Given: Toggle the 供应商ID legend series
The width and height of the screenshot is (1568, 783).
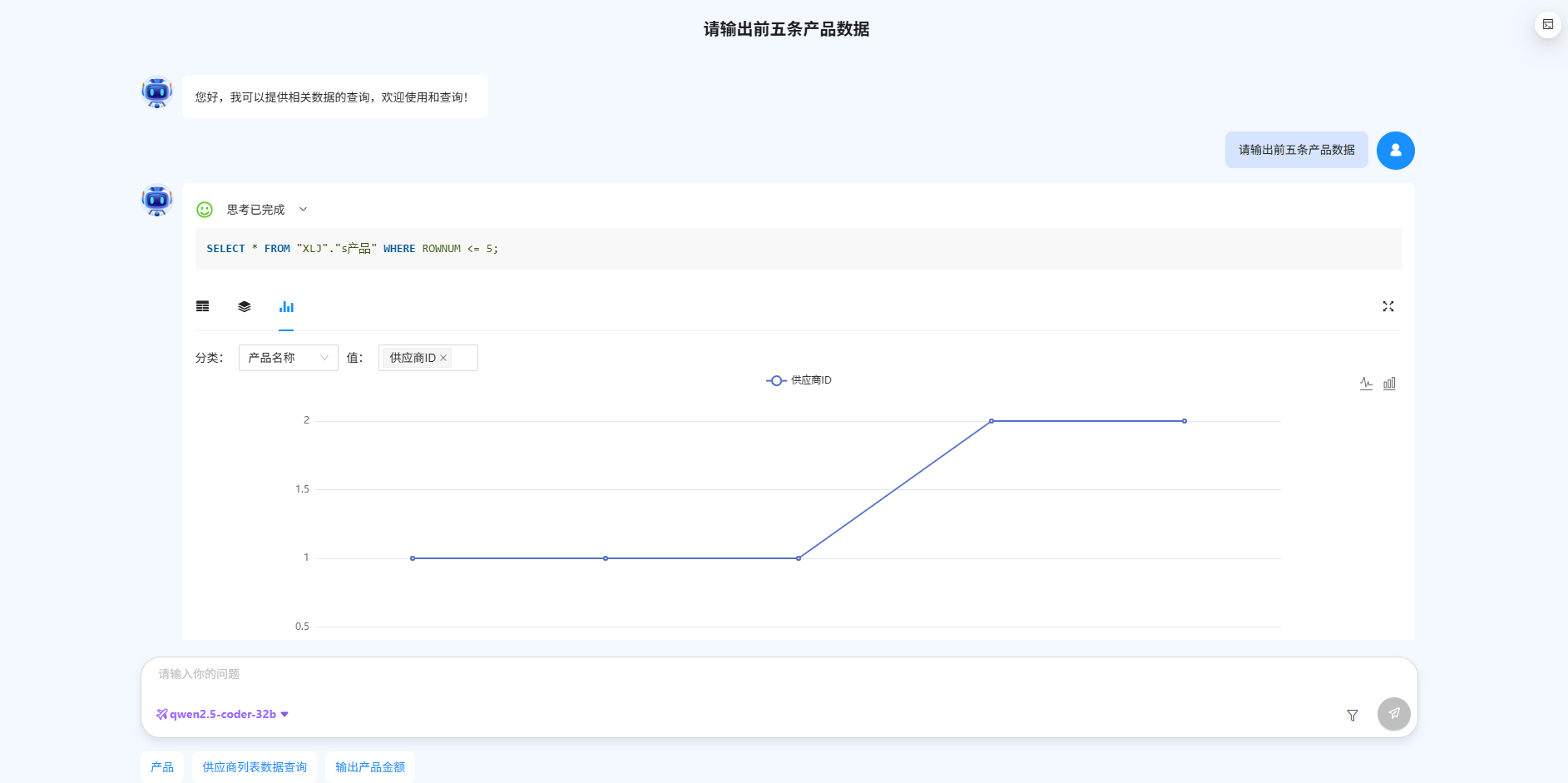Looking at the screenshot, I should pyautogui.click(x=799, y=380).
